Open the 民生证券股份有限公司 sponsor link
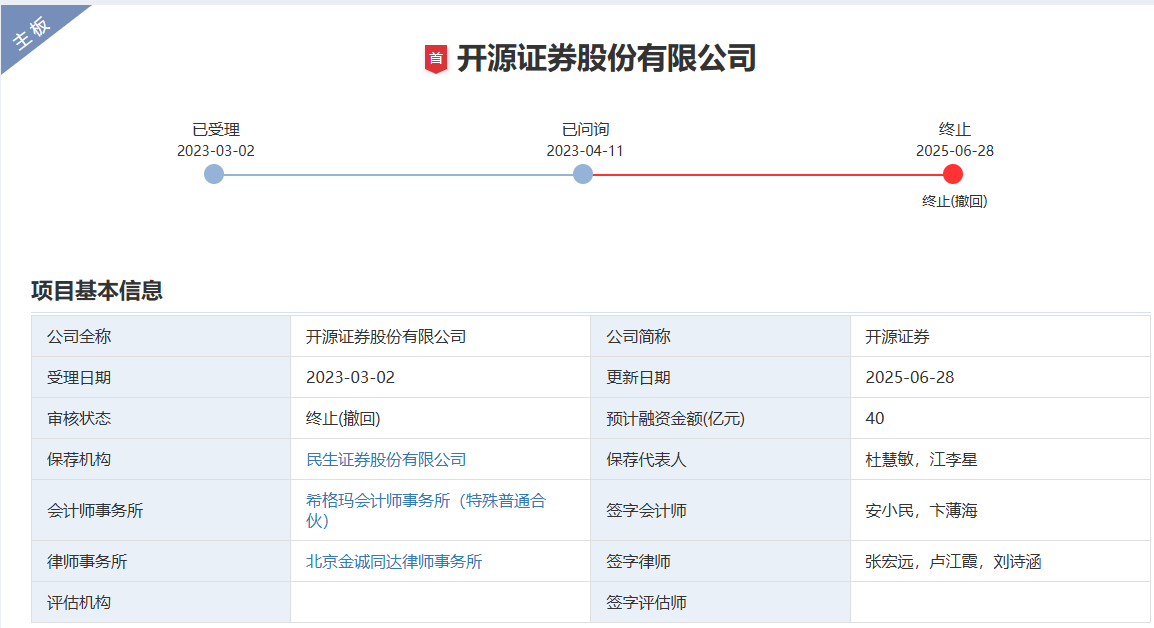Viewport: 1154px width, 628px height. point(386,460)
